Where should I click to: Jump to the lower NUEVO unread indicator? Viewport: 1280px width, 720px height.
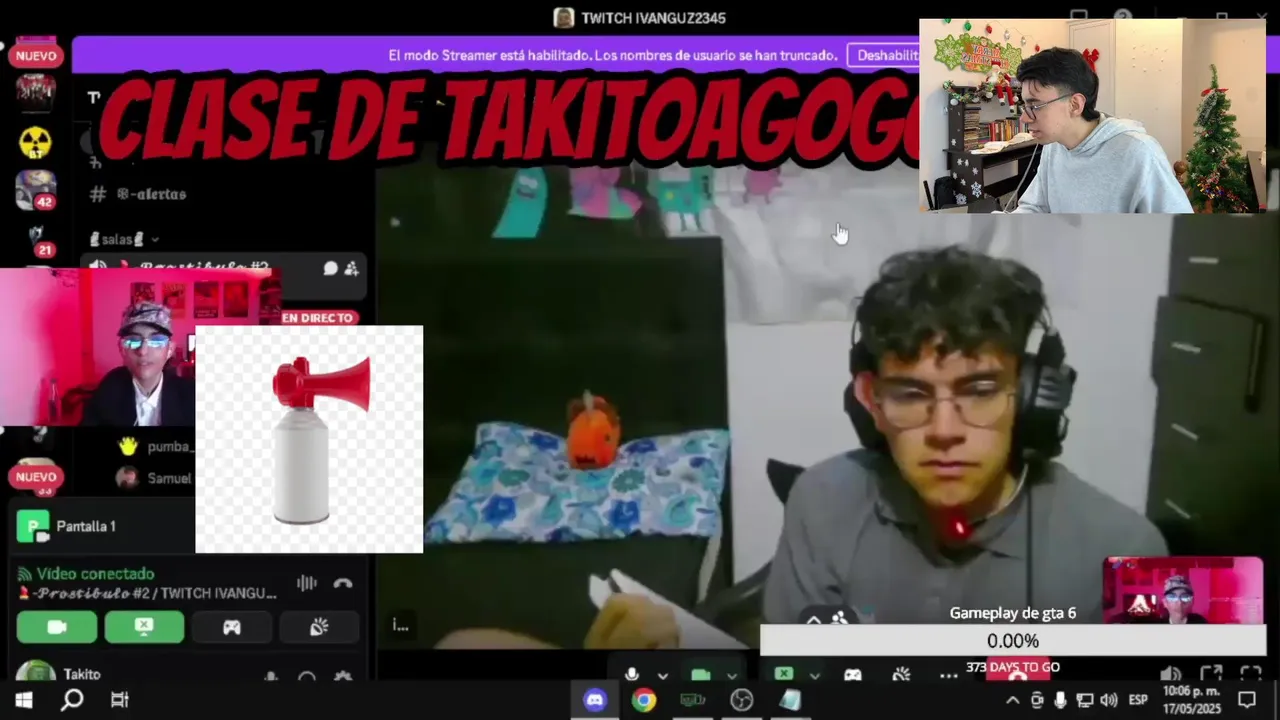click(x=36, y=477)
